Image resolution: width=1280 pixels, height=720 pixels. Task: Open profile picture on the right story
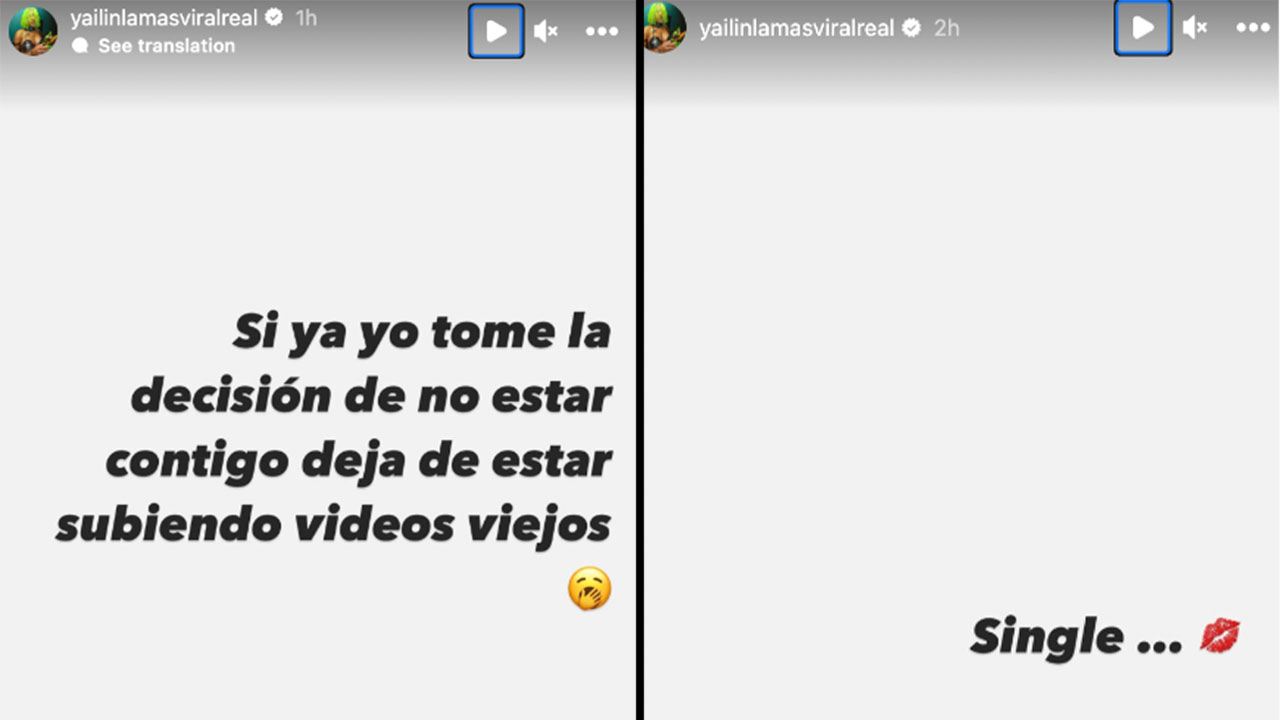coord(664,27)
